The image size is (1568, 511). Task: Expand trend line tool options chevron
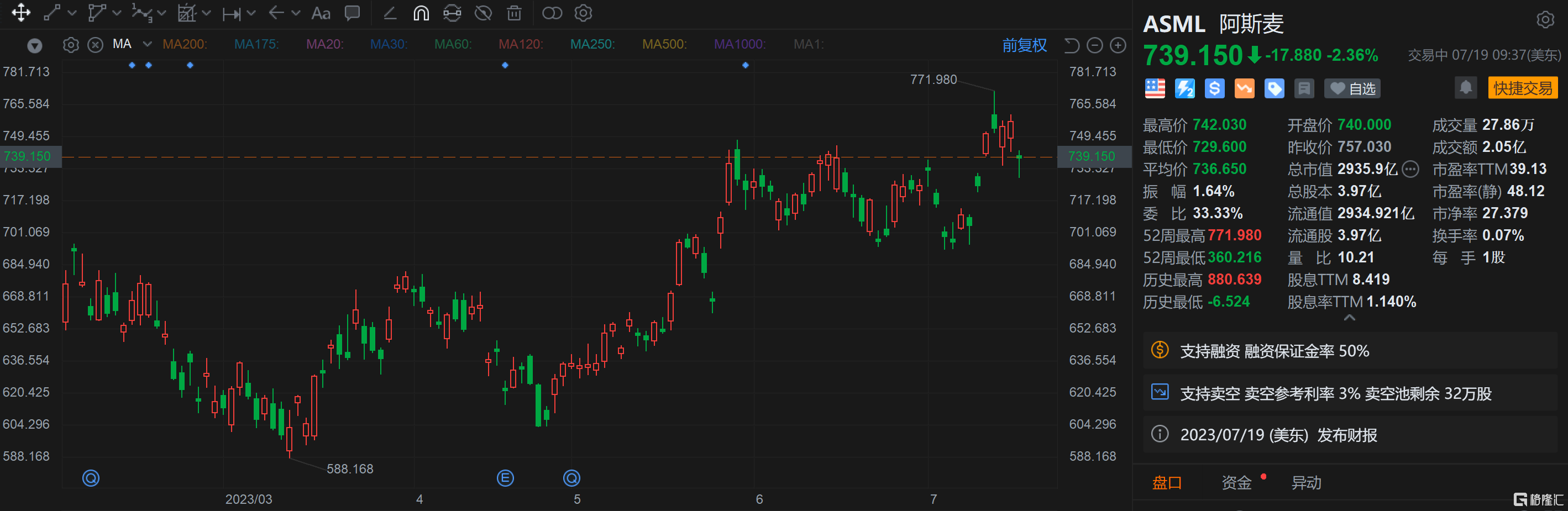(72, 13)
